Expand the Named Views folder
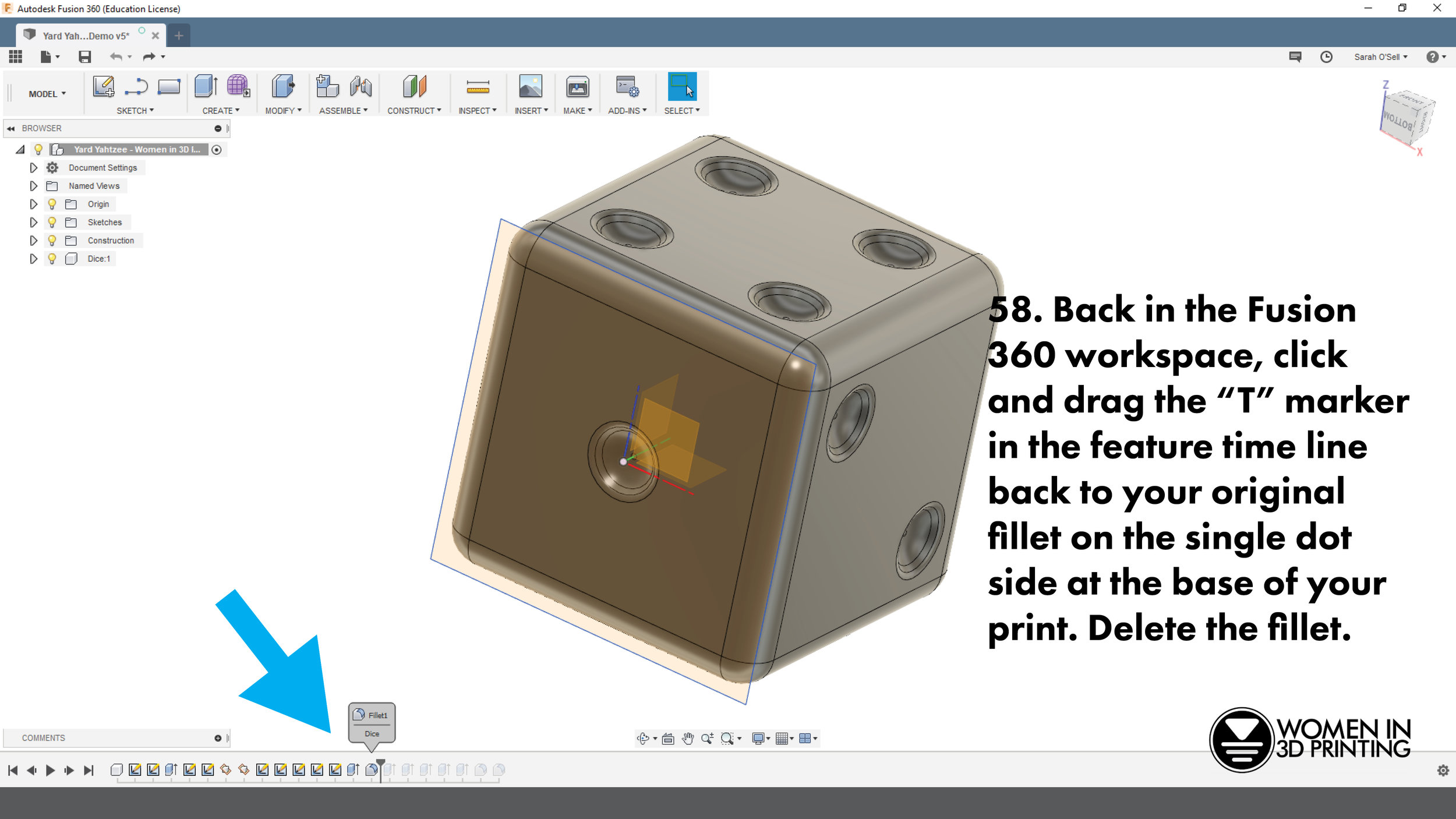 [x=34, y=186]
